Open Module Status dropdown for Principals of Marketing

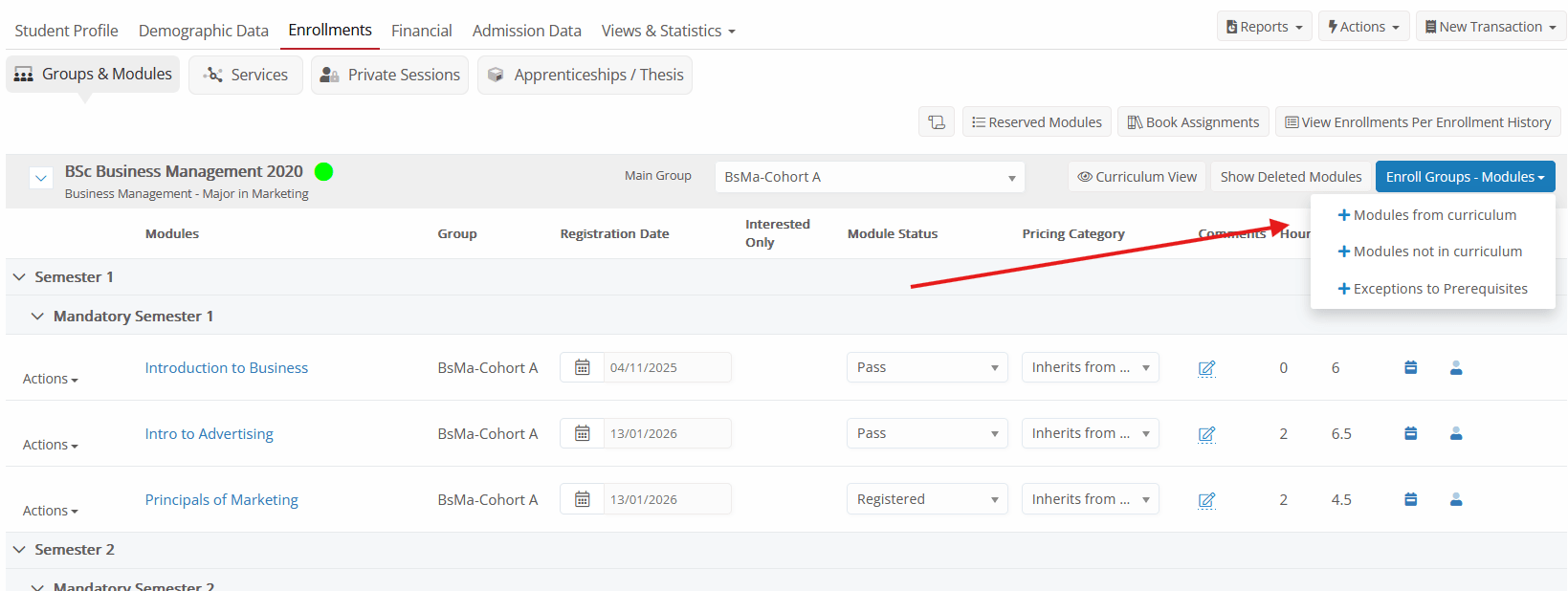point(926,499)
